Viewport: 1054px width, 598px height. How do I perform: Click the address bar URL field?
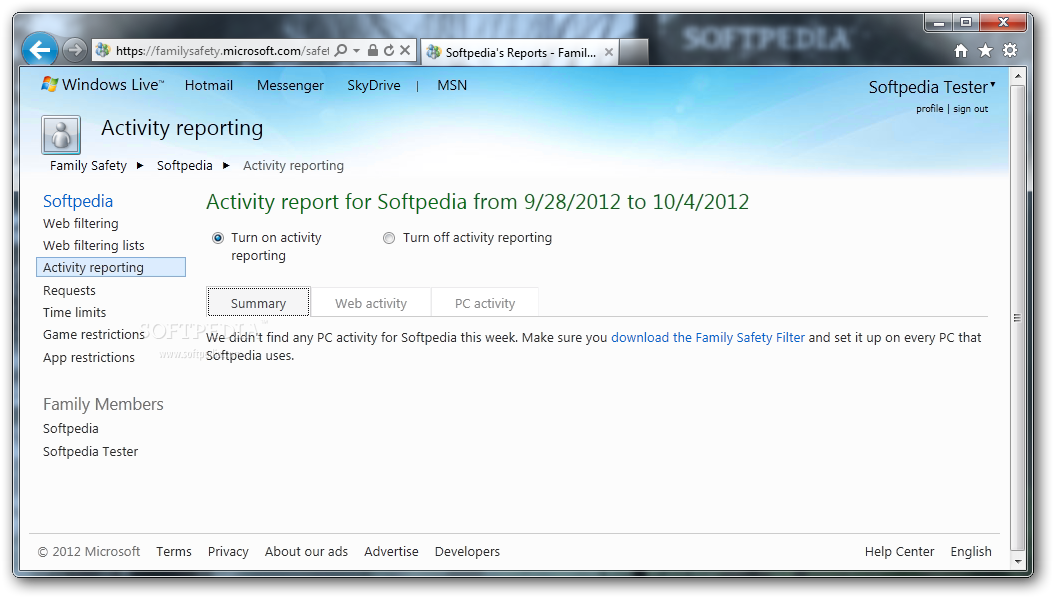[x=222, y=50]
